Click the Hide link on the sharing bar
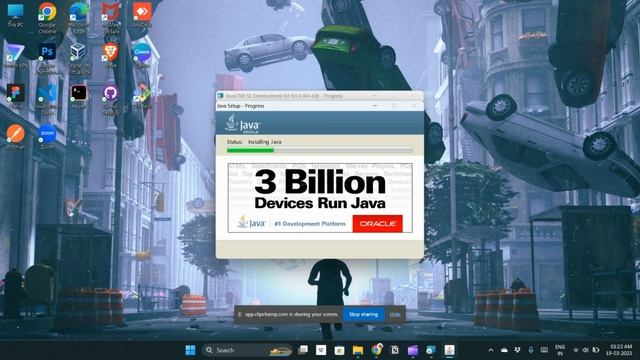Viewport: 640px width, 360px height. pos(395,314)
